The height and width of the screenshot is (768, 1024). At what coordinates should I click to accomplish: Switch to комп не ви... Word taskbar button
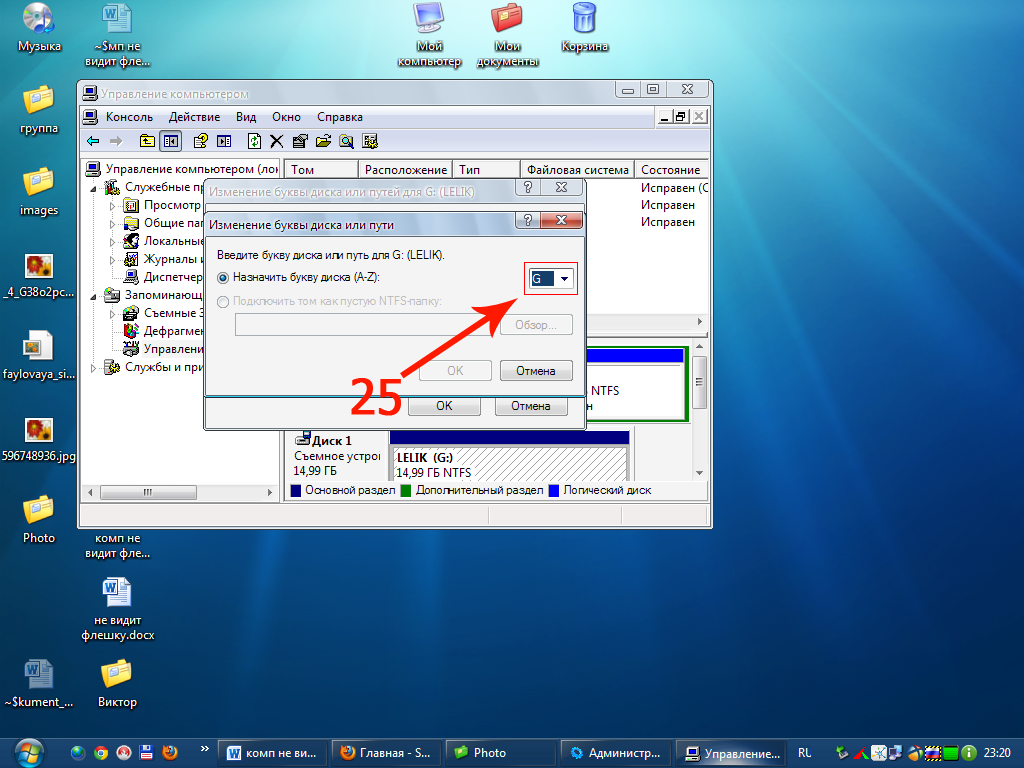272,753
